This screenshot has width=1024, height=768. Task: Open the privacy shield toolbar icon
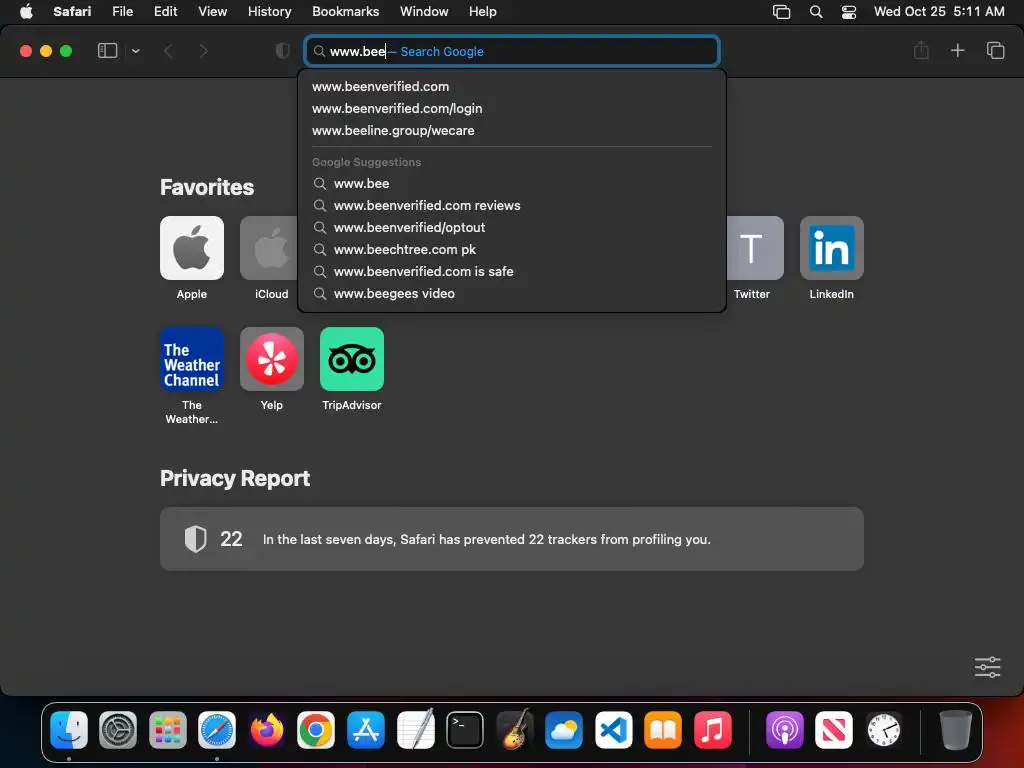[283, 51]
